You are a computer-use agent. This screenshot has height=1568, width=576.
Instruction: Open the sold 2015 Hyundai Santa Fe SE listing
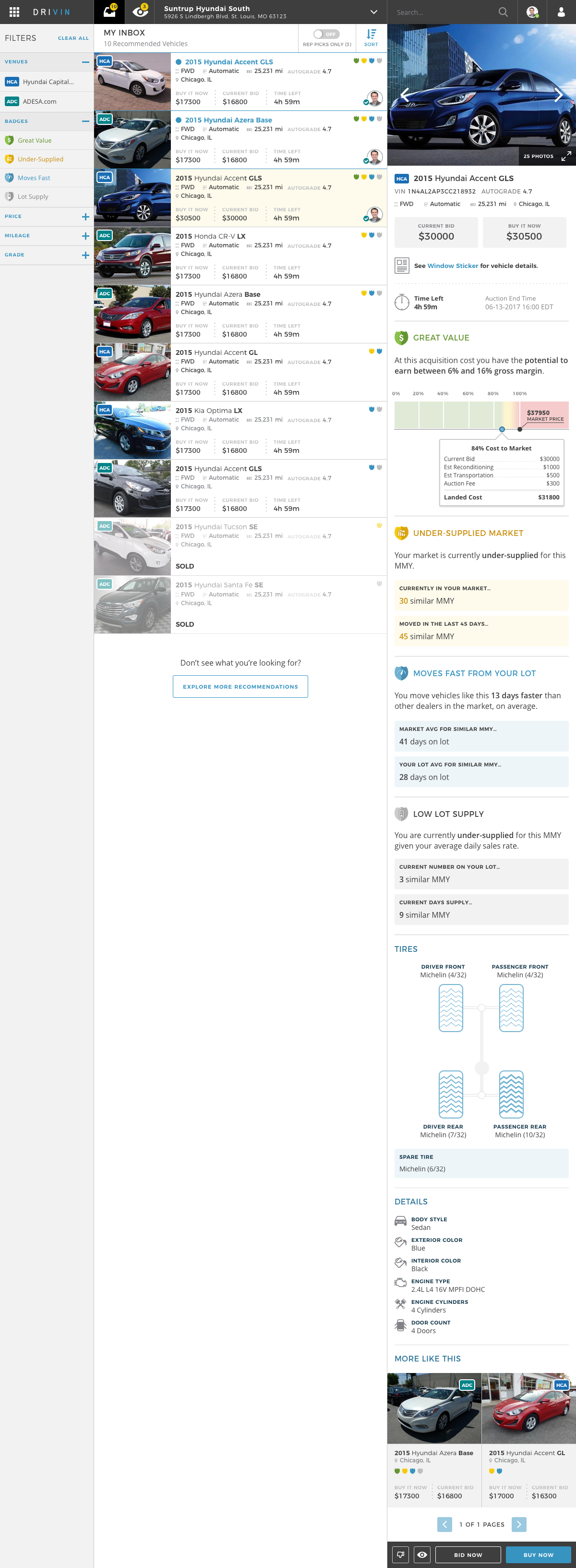[x=240, y=605]
